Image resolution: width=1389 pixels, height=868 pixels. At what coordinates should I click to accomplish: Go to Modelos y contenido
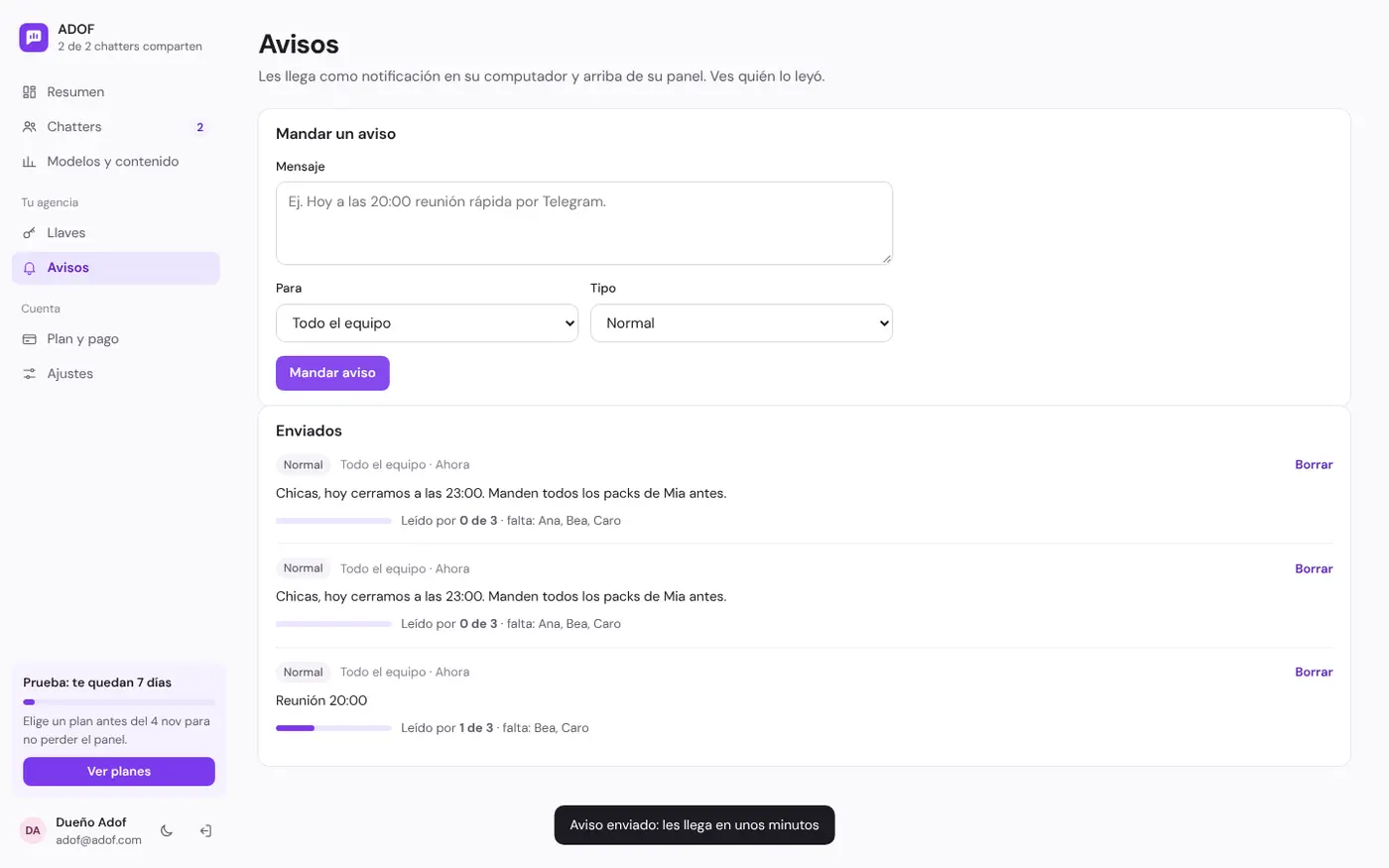116,162
